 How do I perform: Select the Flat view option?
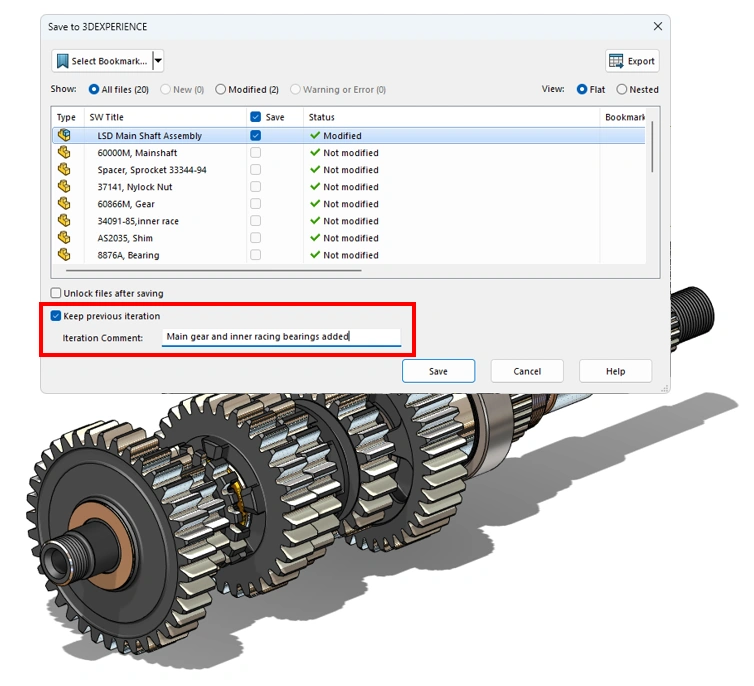(x=582, y=89)
